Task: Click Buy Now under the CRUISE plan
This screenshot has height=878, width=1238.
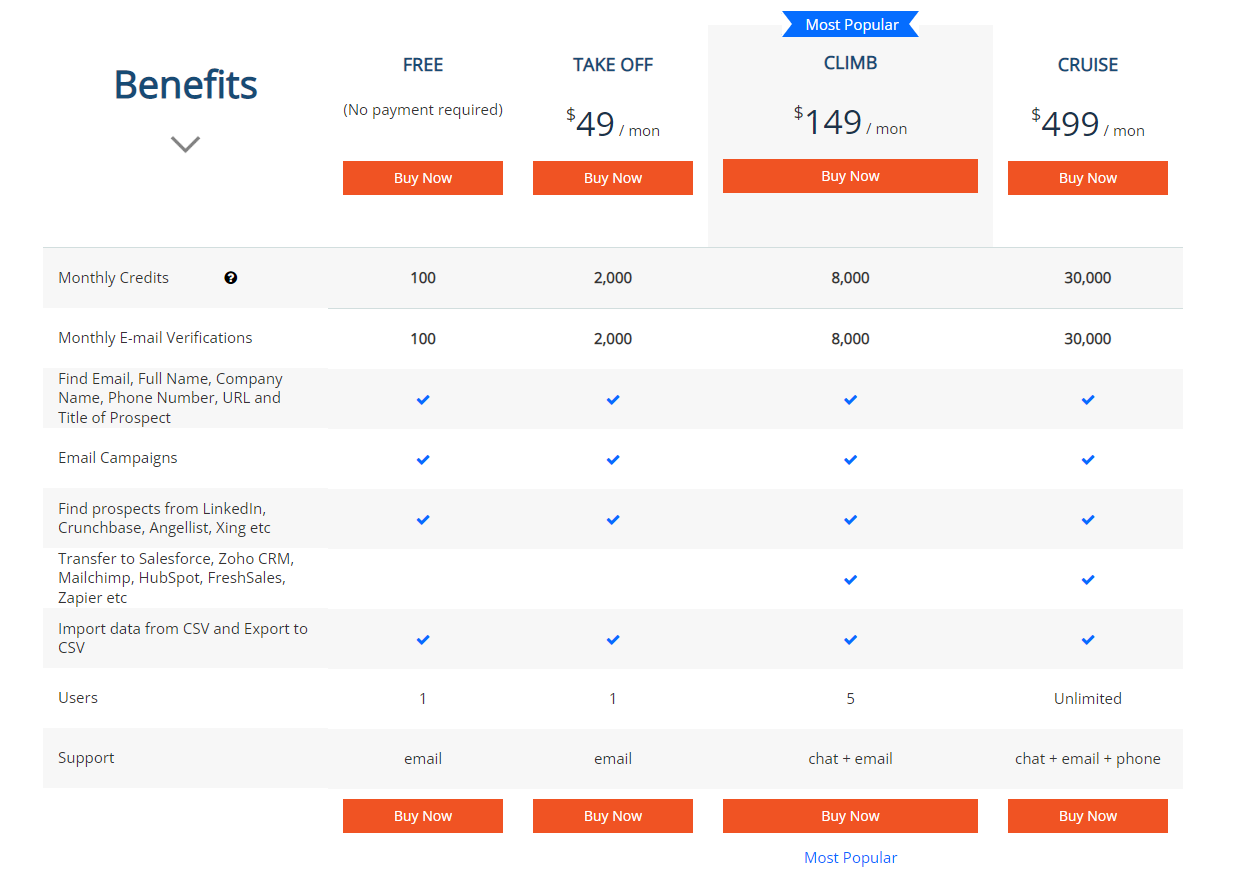Action: [x=1088, y=177]
